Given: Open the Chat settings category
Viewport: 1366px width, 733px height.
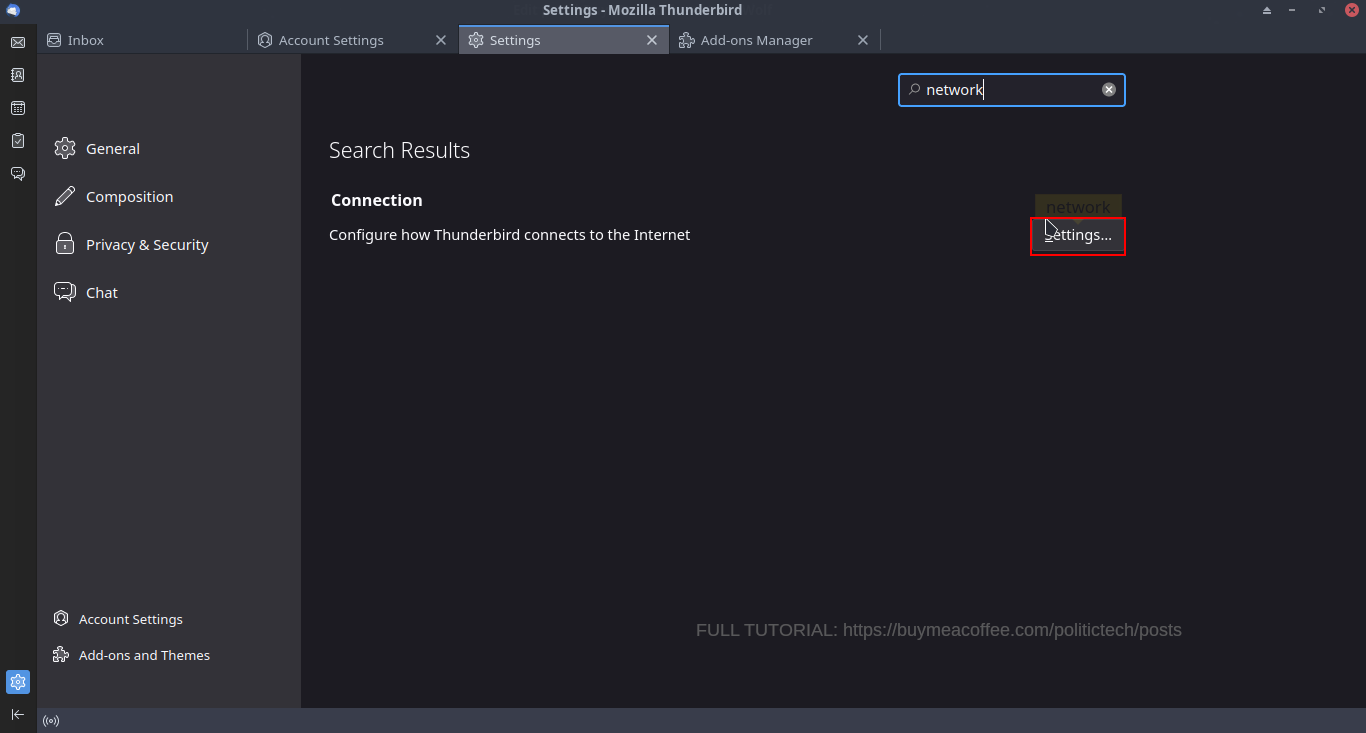Looking at the screenshot, I should 169,292.
